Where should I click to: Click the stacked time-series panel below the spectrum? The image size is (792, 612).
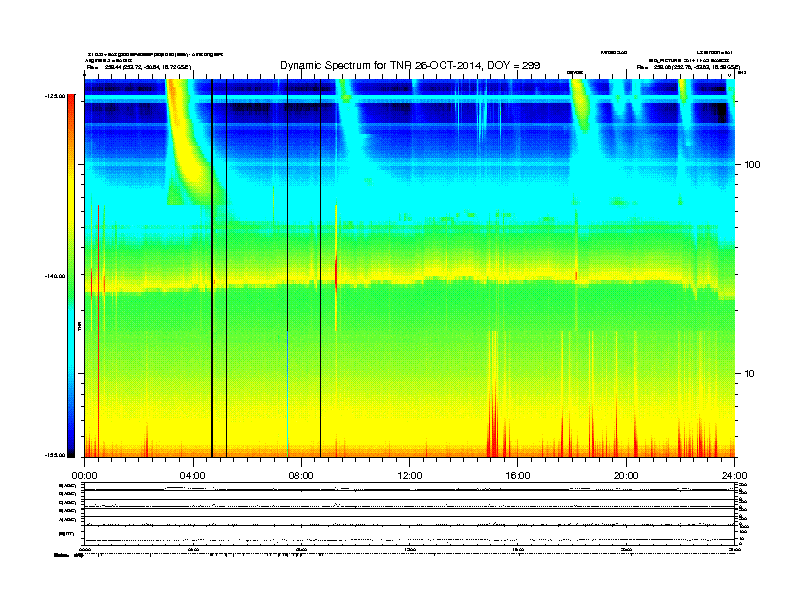coord(410,513)
